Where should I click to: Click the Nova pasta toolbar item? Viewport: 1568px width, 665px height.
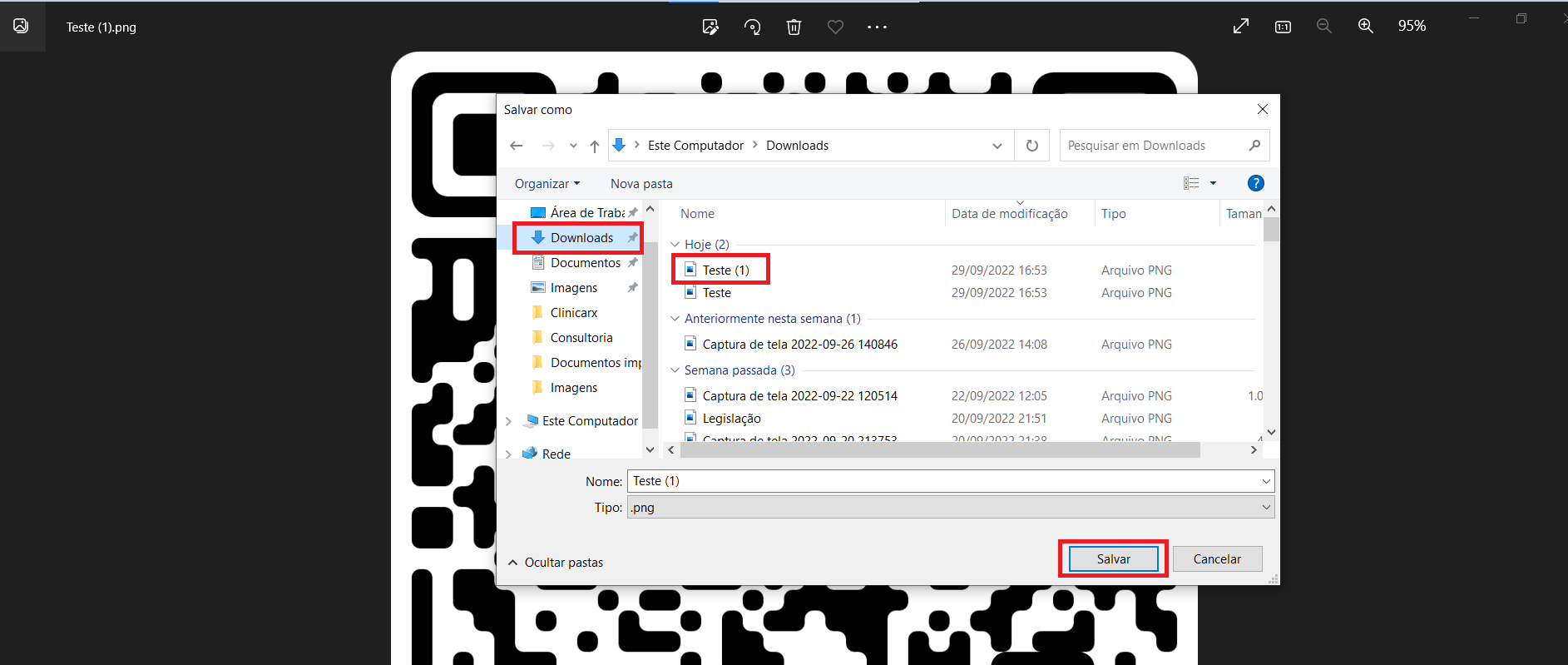[641, 184]
